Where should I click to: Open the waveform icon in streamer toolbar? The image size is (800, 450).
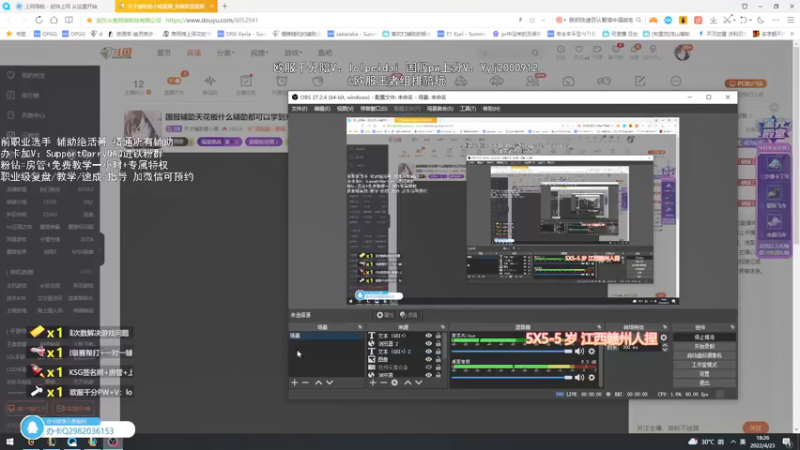pos(210,81)
